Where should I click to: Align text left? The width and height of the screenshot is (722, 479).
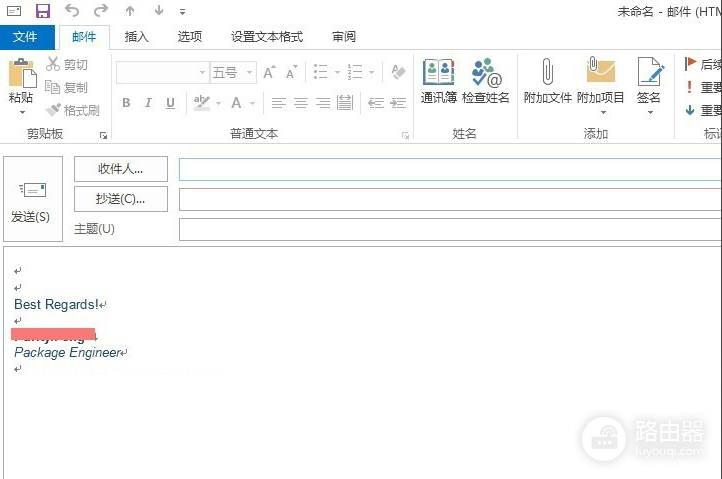coord(279,103)
